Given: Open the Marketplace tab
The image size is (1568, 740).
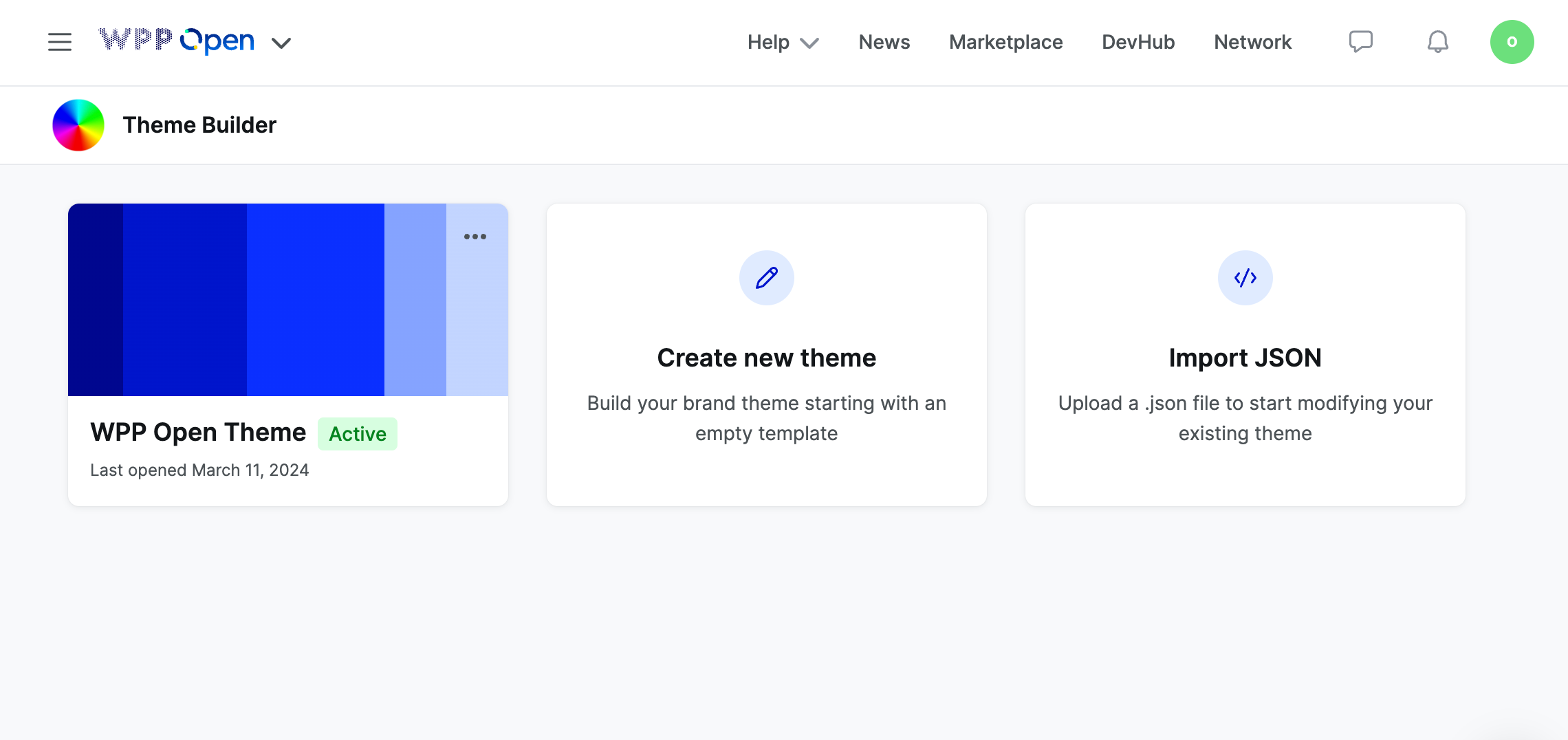Looking at the screenshot, I should tap(1005, 42).
